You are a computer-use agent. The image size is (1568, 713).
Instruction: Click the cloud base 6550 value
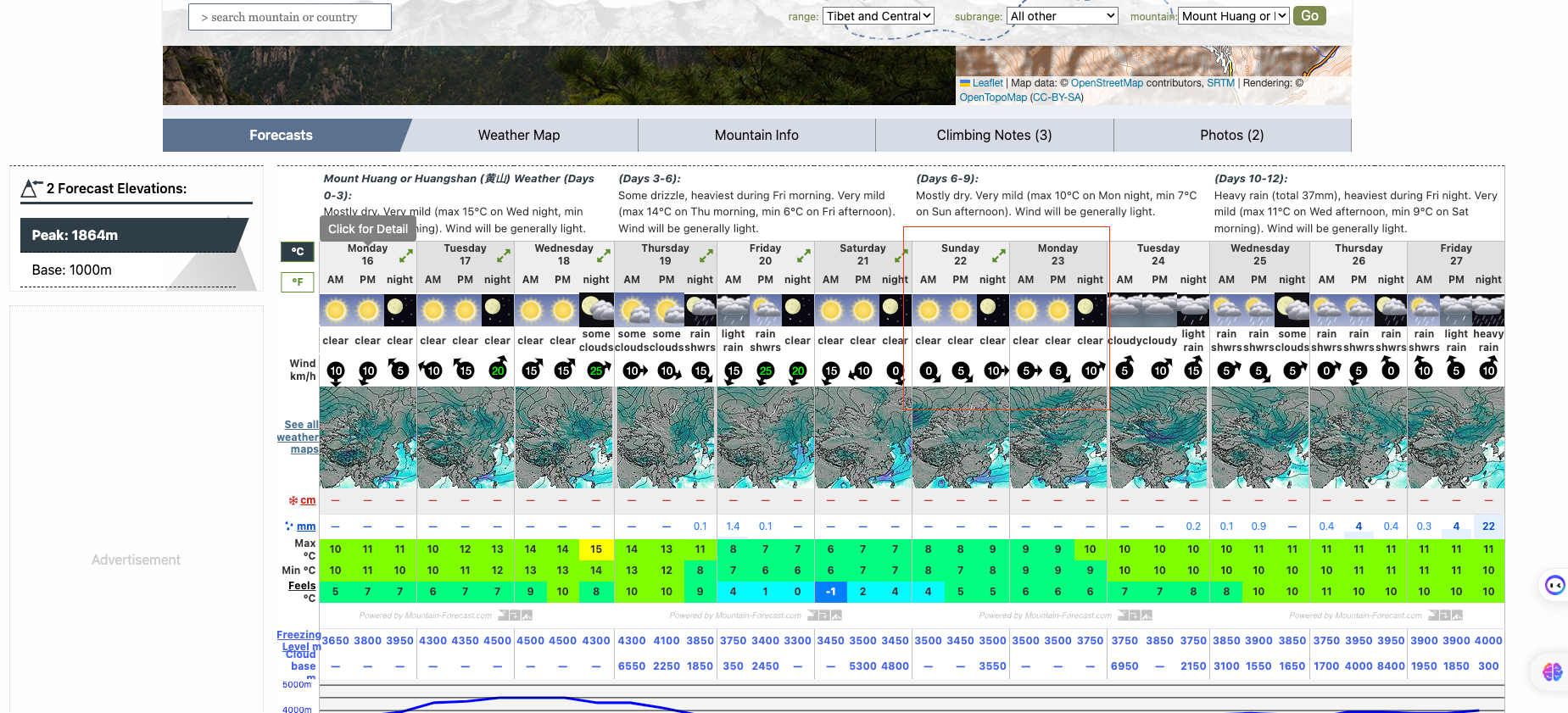tap(632, 666)
